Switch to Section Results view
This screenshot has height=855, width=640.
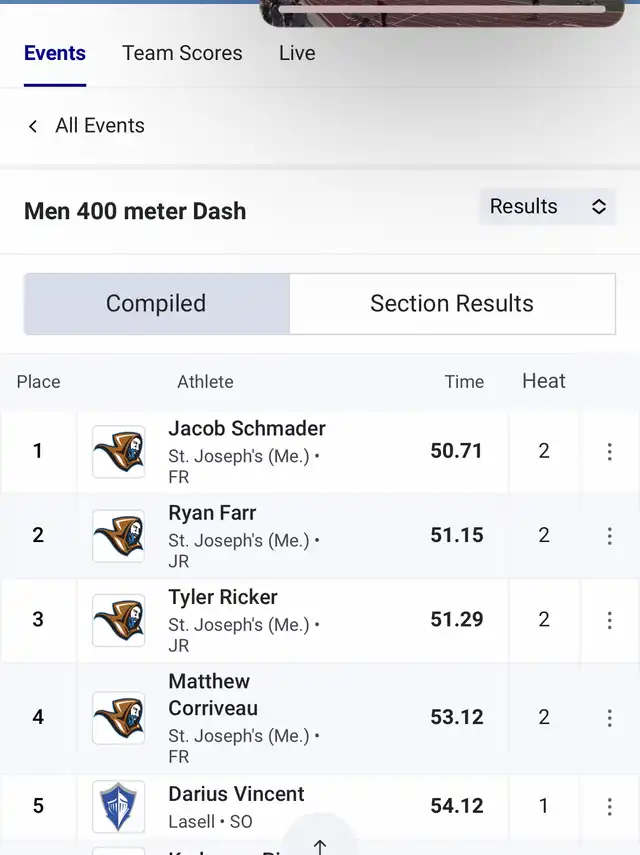click(452, 304)
